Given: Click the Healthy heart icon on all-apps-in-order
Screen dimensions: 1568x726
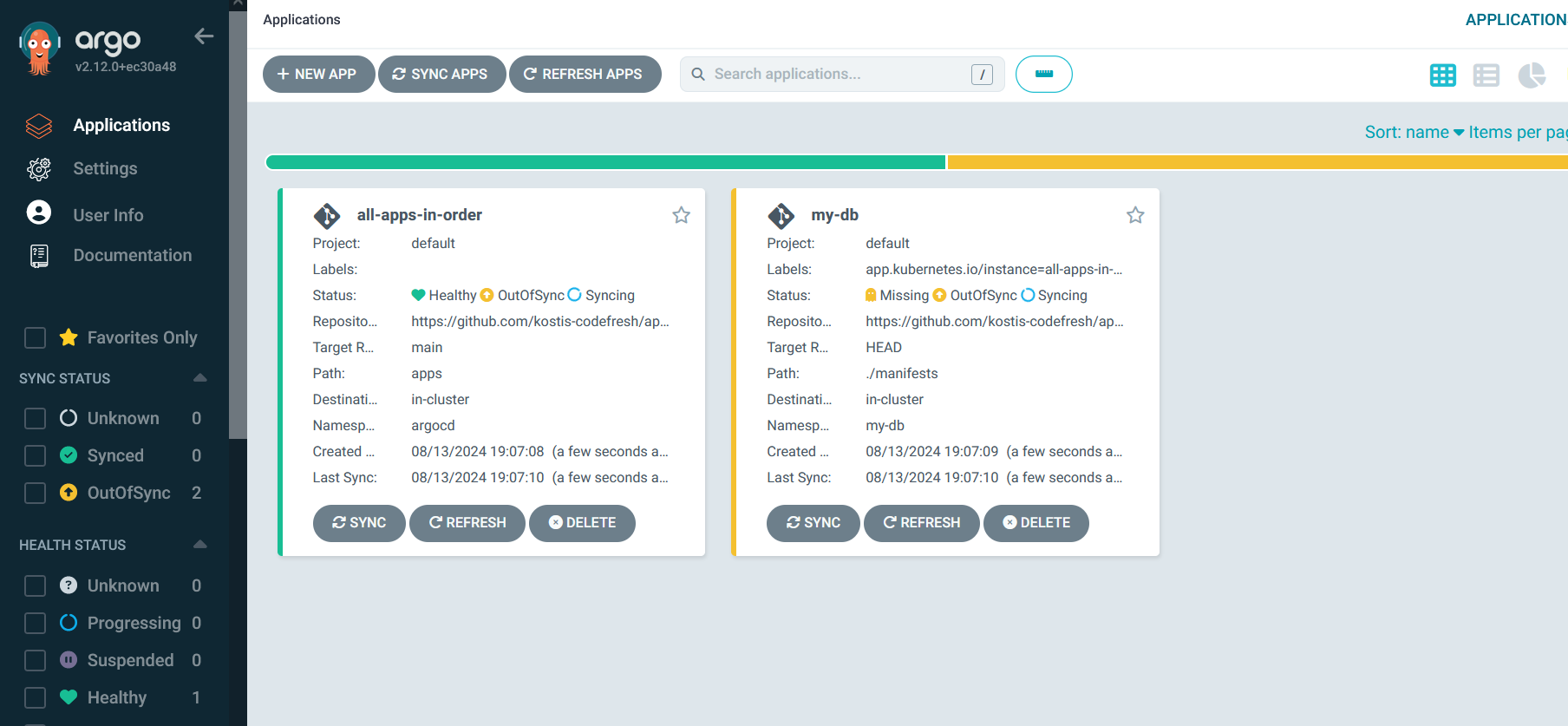Looking at the screenshot, I should pyautogui.click(x=418, y=295).
